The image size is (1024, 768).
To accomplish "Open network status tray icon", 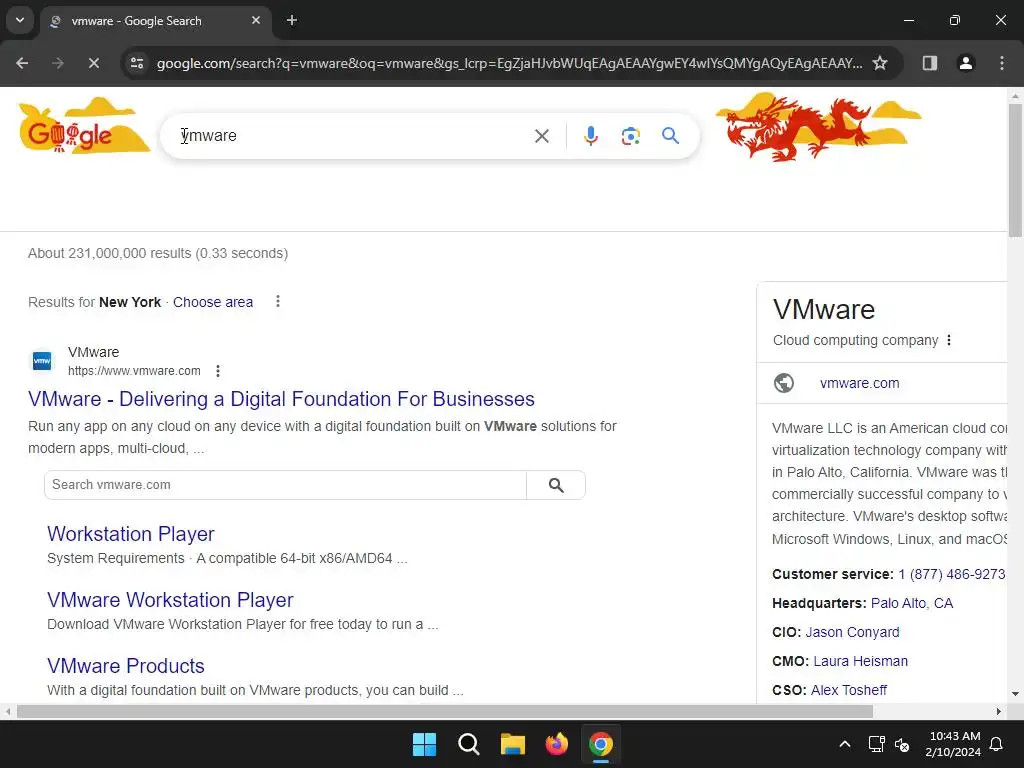I will click(876, 744).
